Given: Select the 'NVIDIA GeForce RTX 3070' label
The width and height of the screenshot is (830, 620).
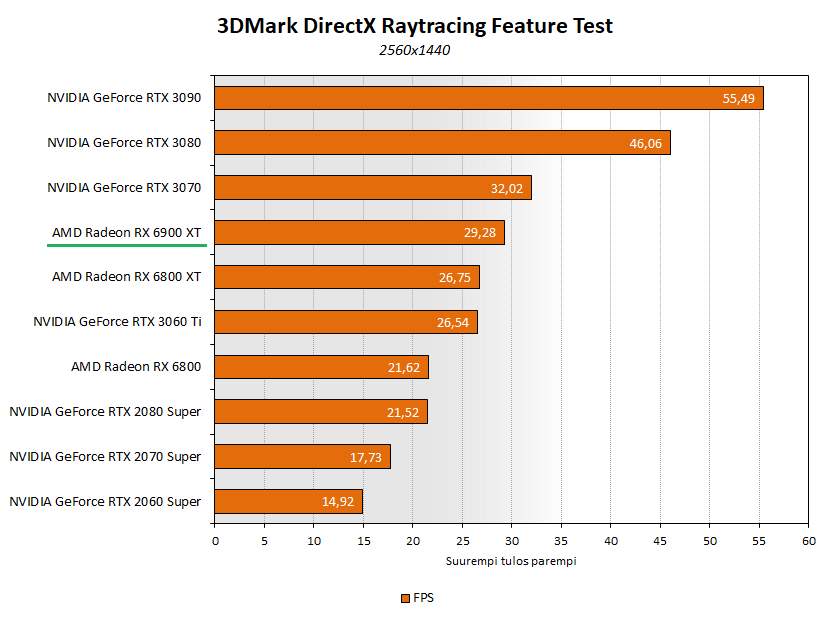Looking at the screenshot, I should point(124,188).
